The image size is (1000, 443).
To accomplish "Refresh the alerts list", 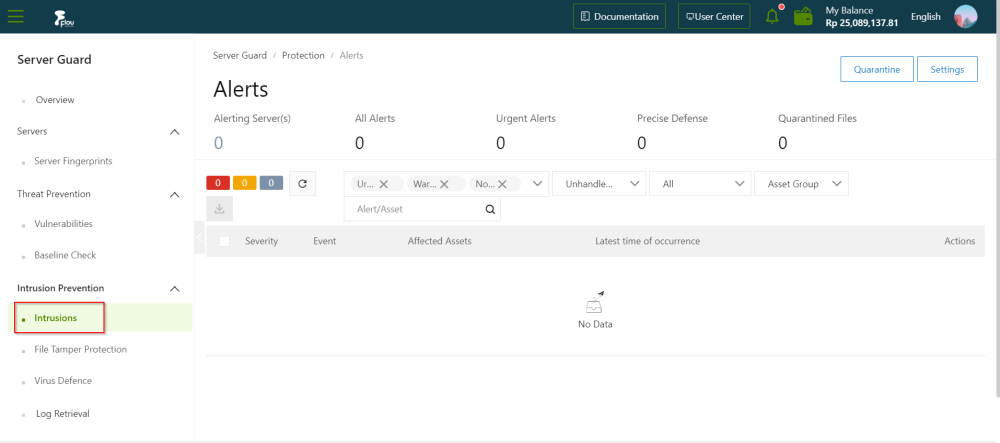I will coord(302,184).
